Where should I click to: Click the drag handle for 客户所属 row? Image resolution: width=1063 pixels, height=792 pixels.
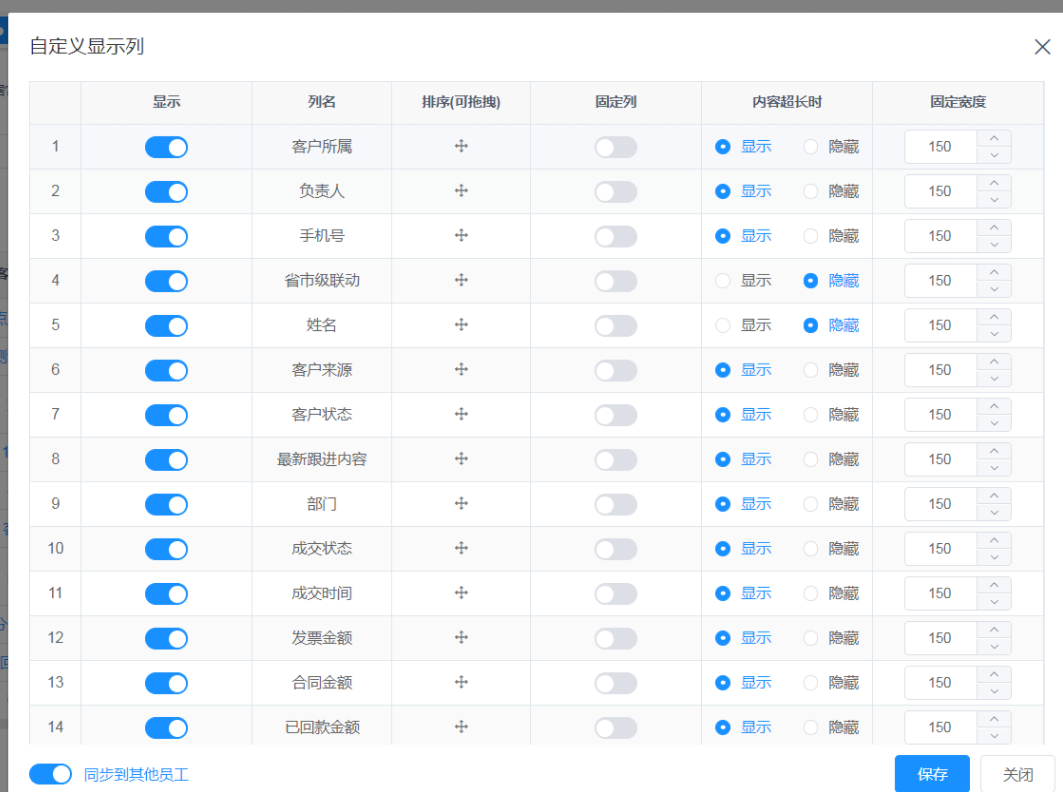click(x=460, y=146)
